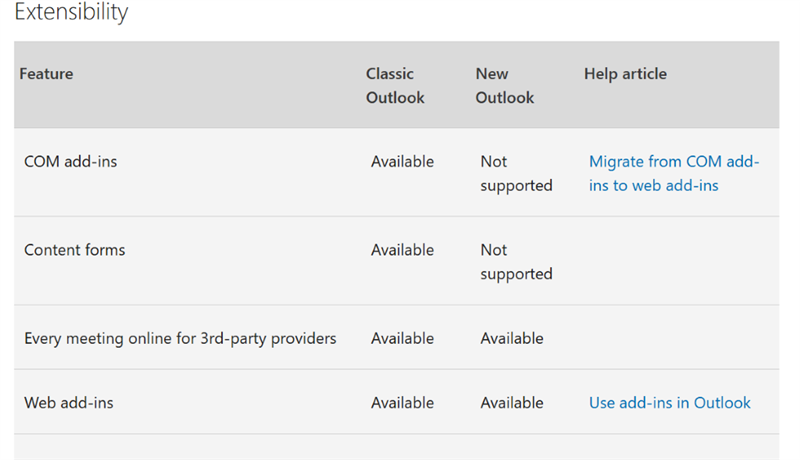The image size is (800, 460).
Task: Select the Feature column header
Action: tap(46, 74)
